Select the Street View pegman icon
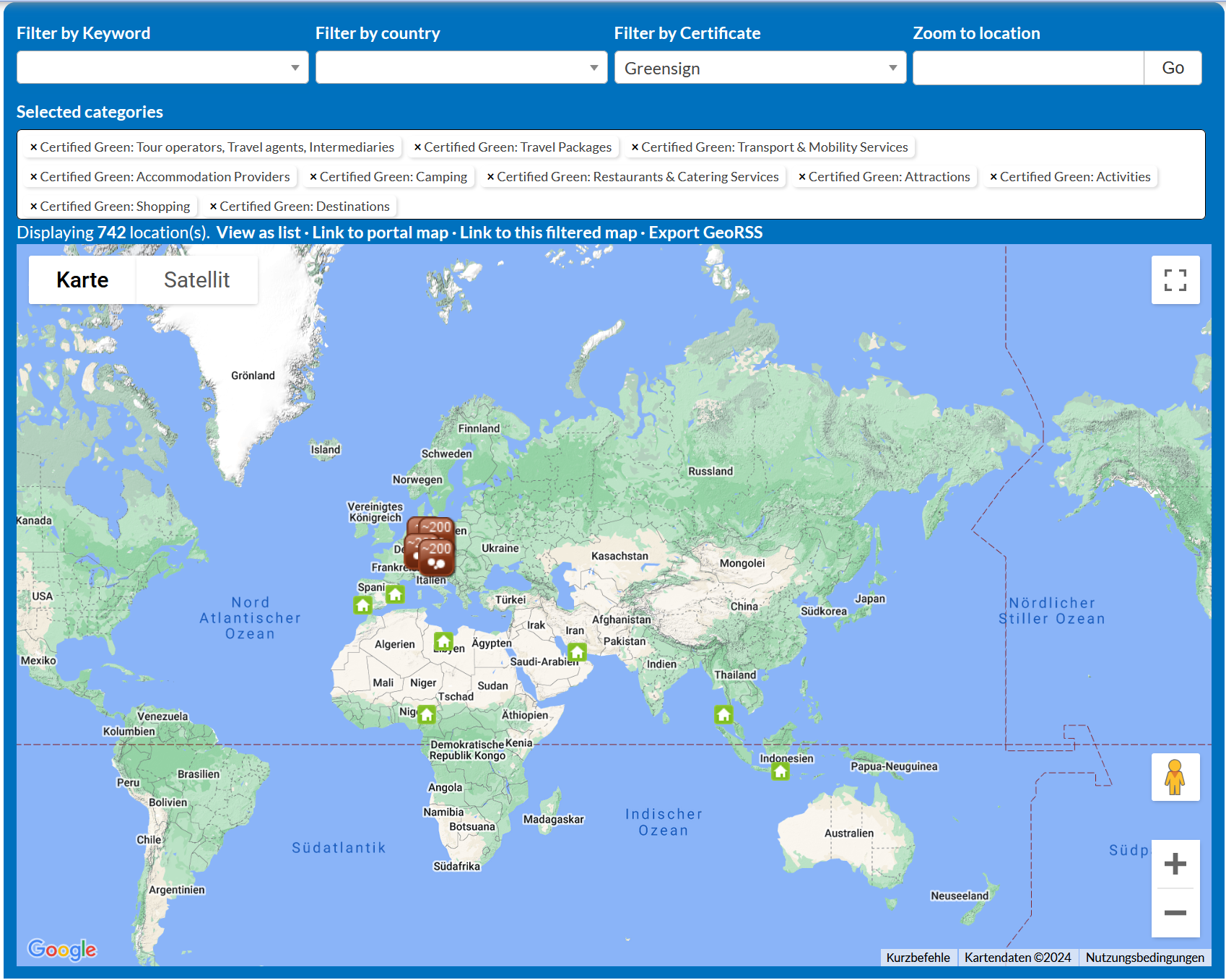 [1175, 777]
